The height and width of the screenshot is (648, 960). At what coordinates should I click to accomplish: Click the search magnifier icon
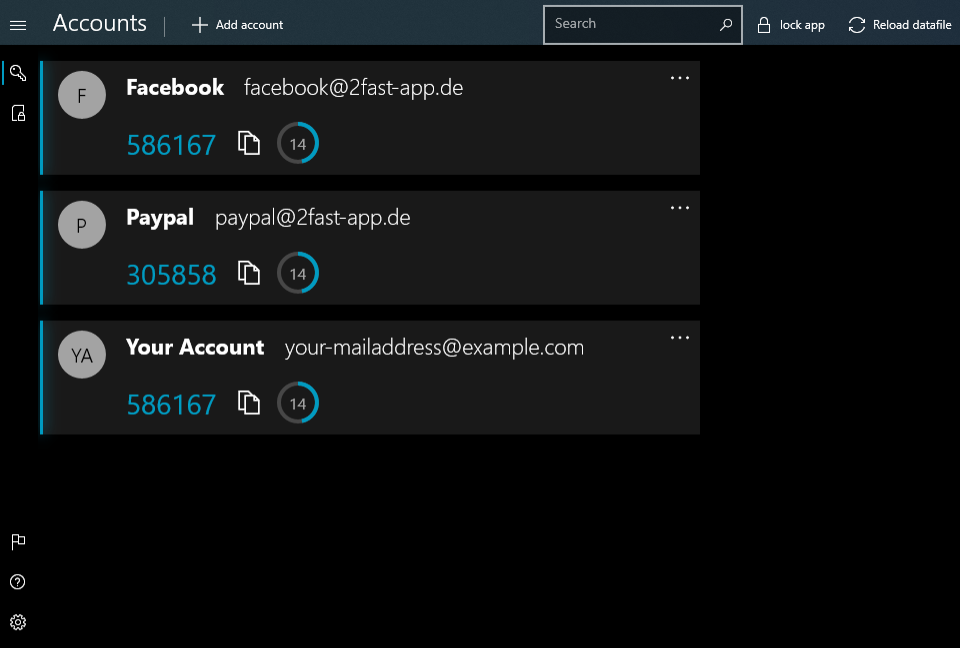click(726, 24)
